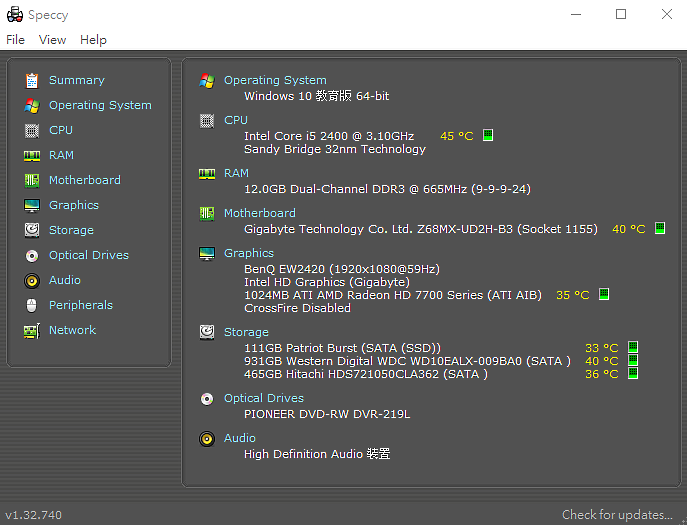
Task: Click the v1.32.740 version label
Action: (x=33, y=515)
